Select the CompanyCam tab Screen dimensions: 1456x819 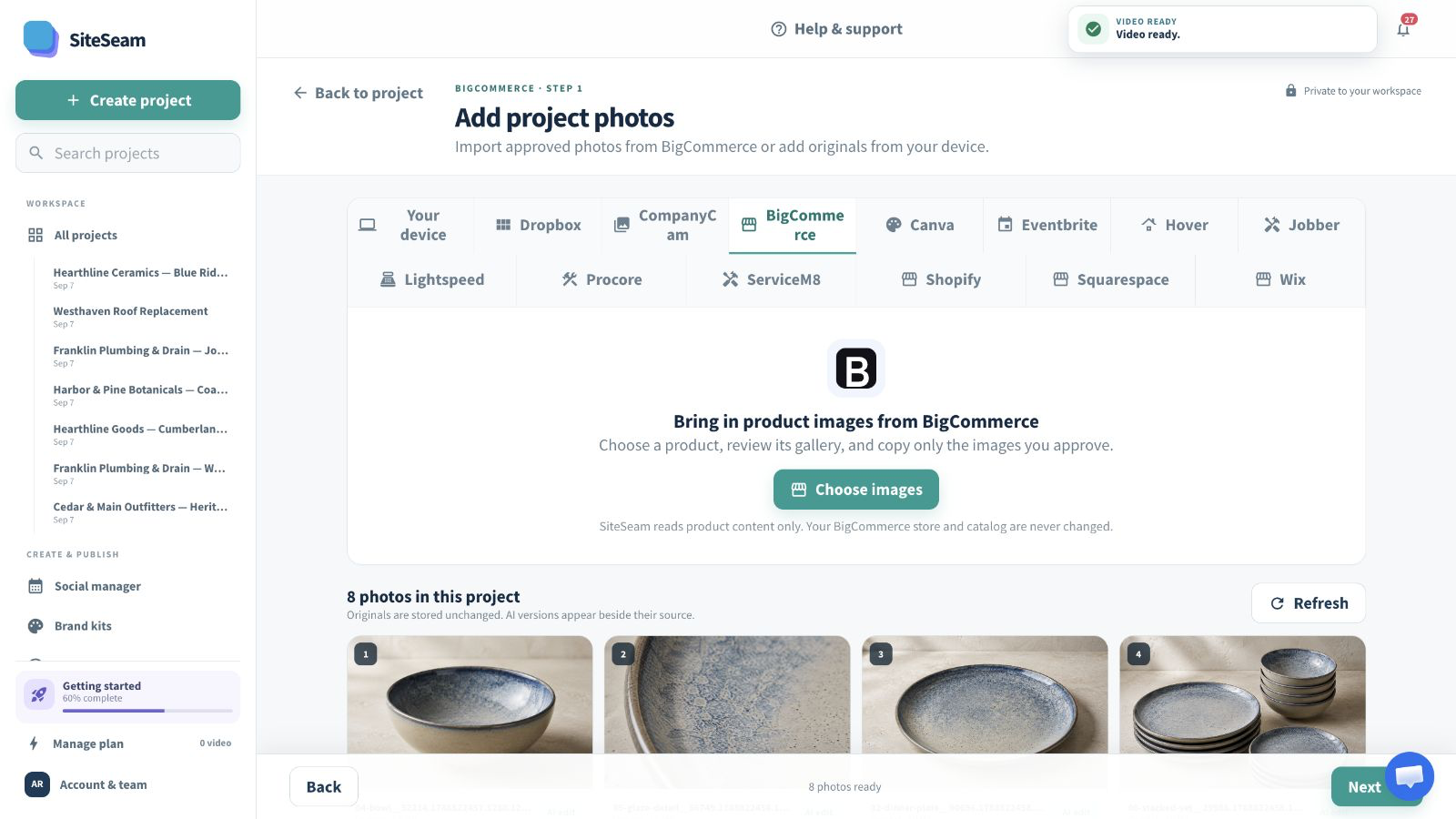(665, 225)
